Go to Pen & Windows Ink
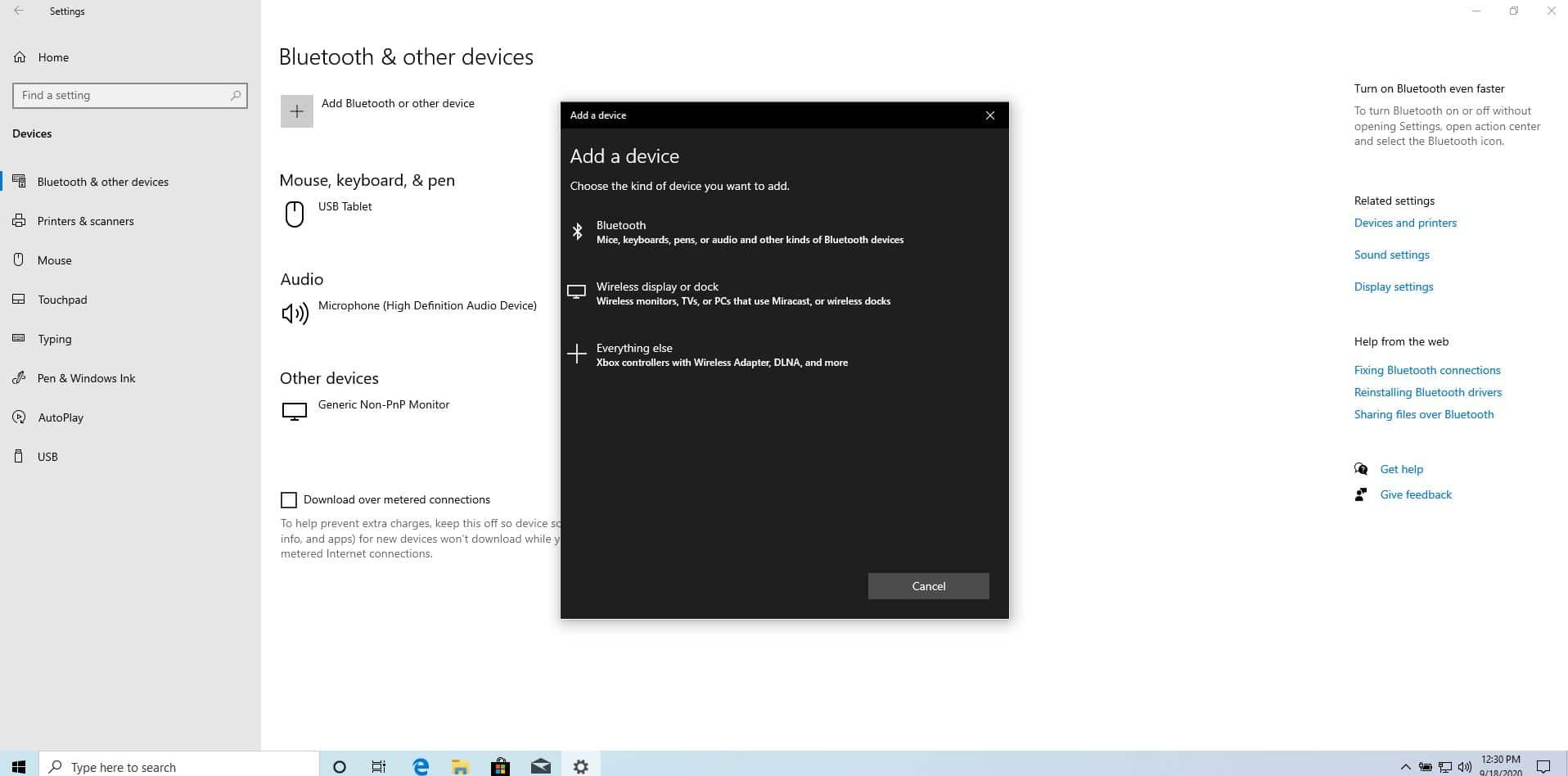 coord(86,378)
